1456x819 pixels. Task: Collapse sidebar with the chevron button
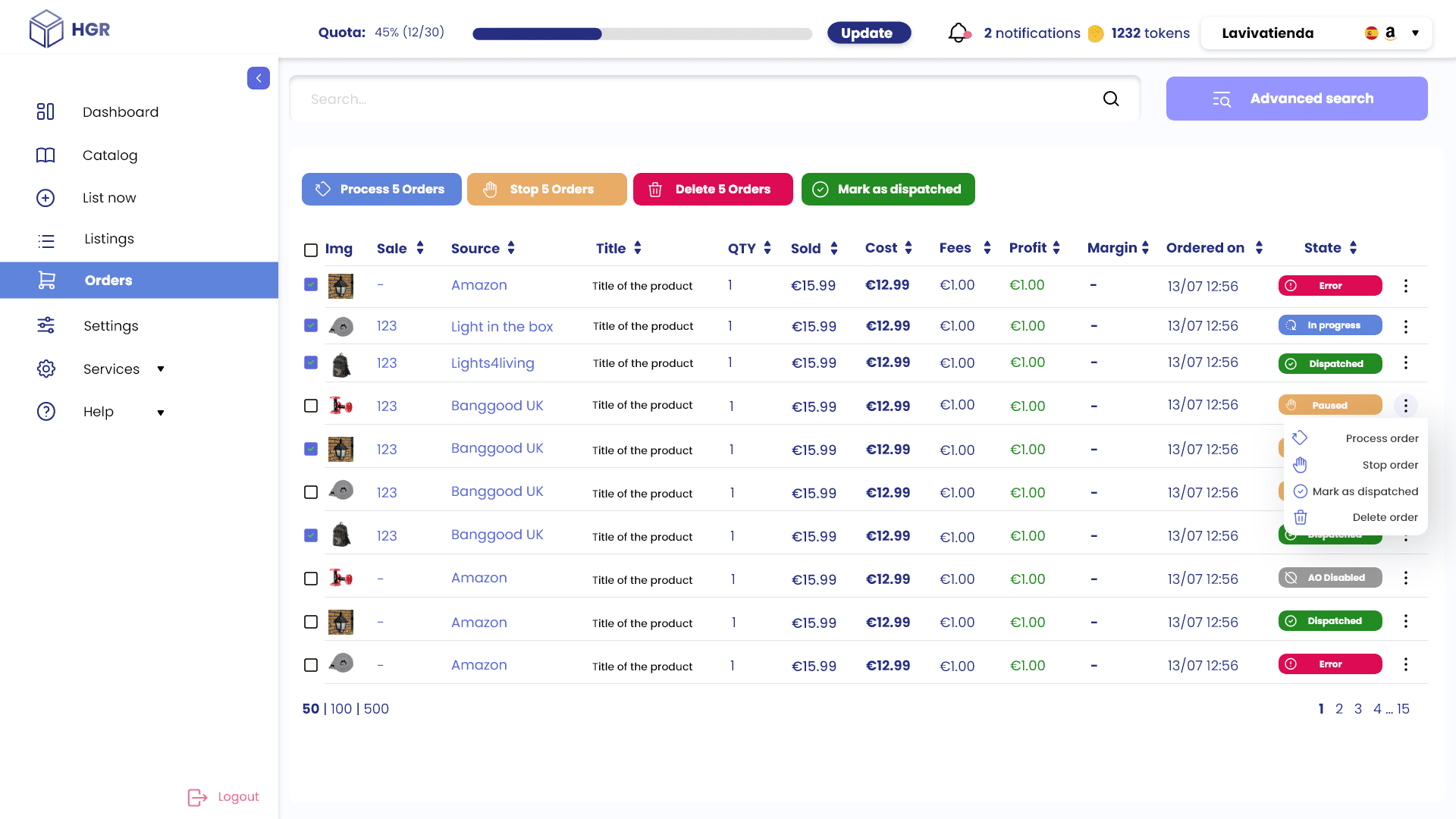tap(258, 78)
